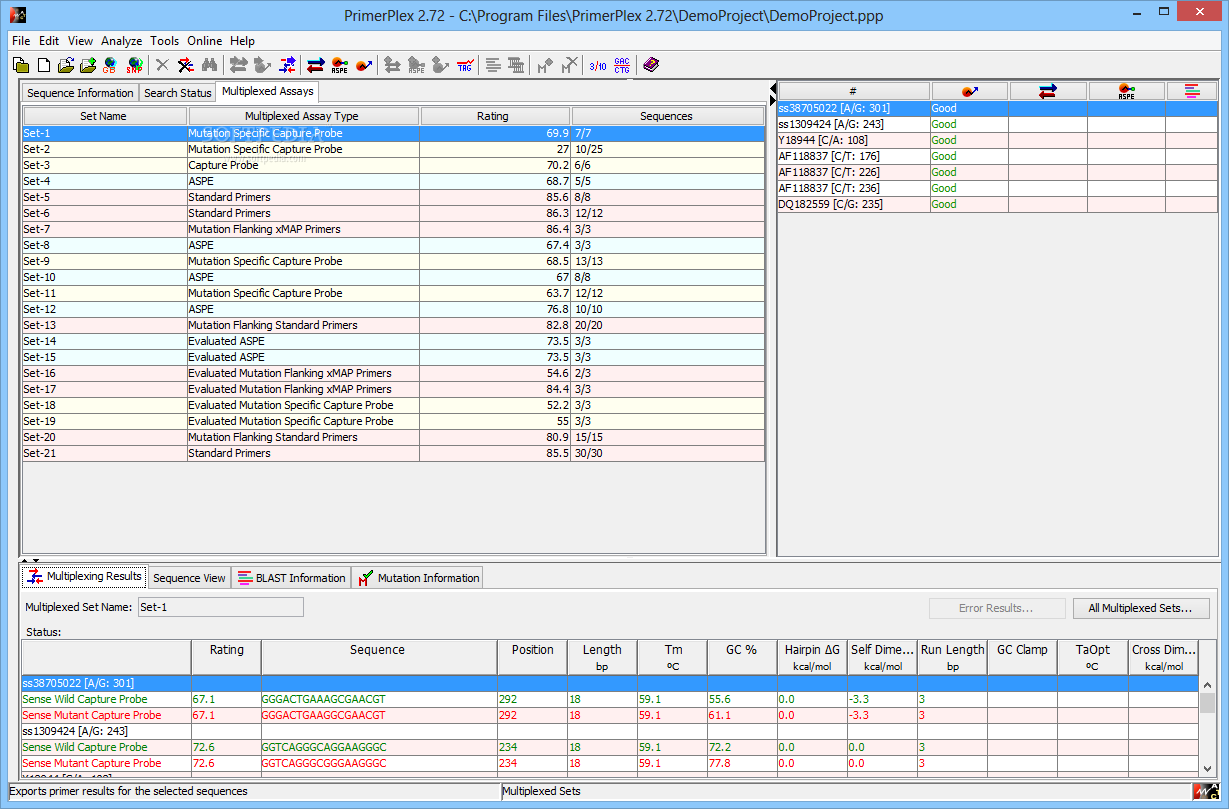The image size is (1229, 809).
Task: Switch to the Search Status tab
Action: [177, 93]
